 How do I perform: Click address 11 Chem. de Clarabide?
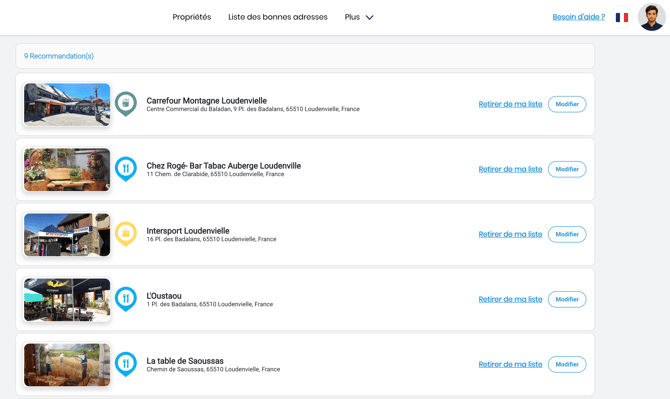pyautogui.click(x=215, y=174)
